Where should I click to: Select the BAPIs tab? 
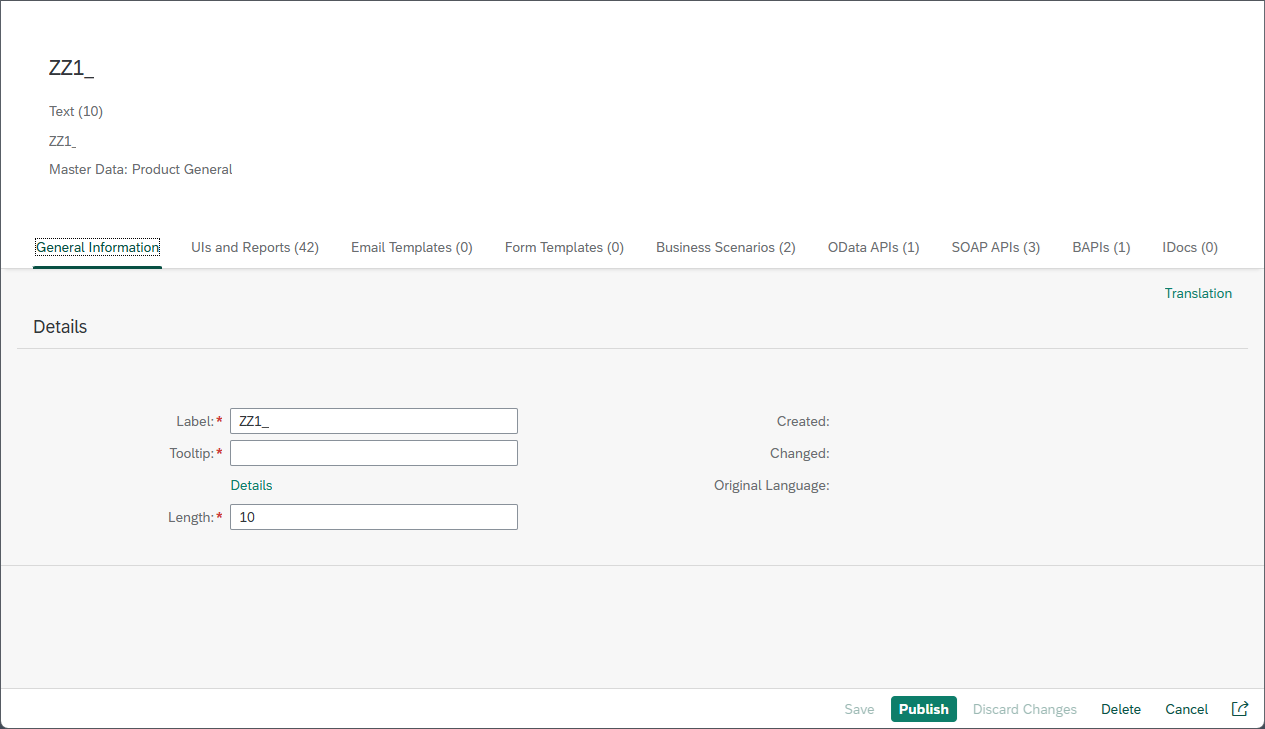tap(1101, 247)
